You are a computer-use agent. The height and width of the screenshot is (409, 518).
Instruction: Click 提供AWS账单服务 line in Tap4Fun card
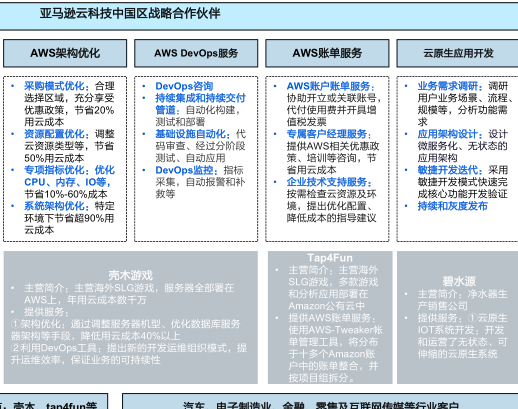click(x=332, y=318)
